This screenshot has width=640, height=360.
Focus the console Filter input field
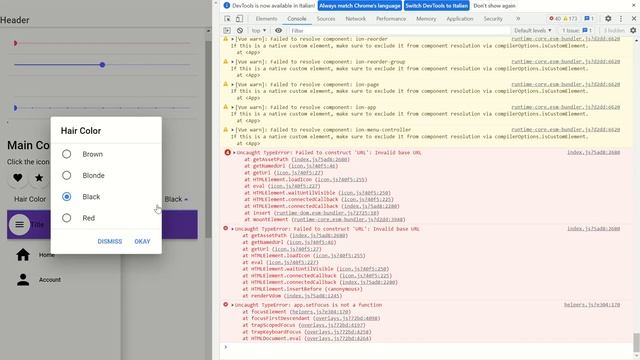399,31
